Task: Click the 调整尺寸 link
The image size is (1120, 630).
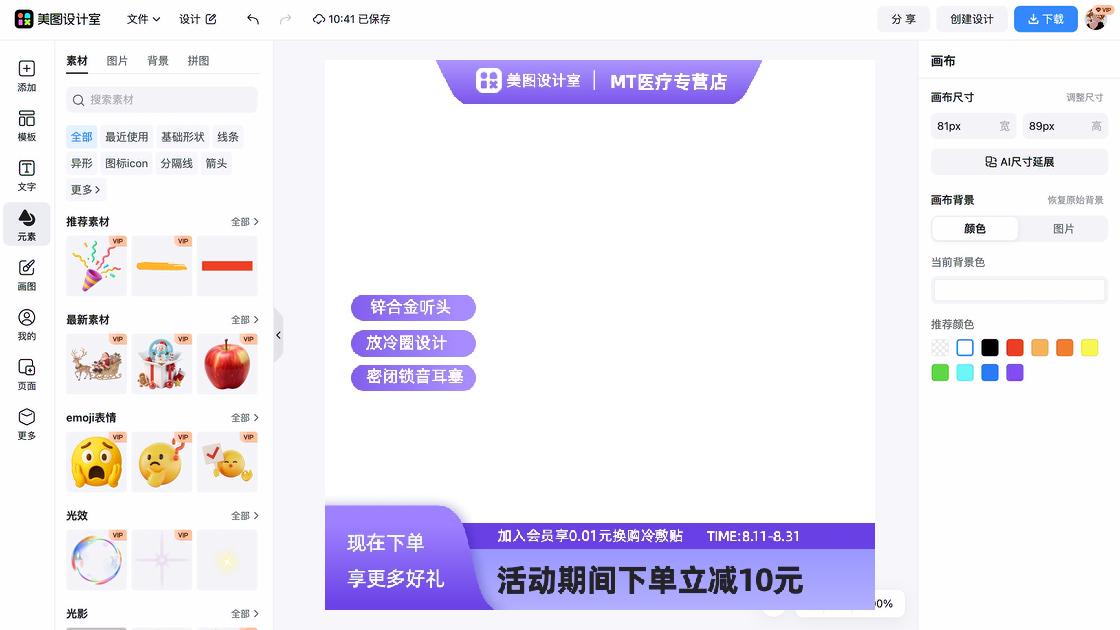Action: [1084, 97]
